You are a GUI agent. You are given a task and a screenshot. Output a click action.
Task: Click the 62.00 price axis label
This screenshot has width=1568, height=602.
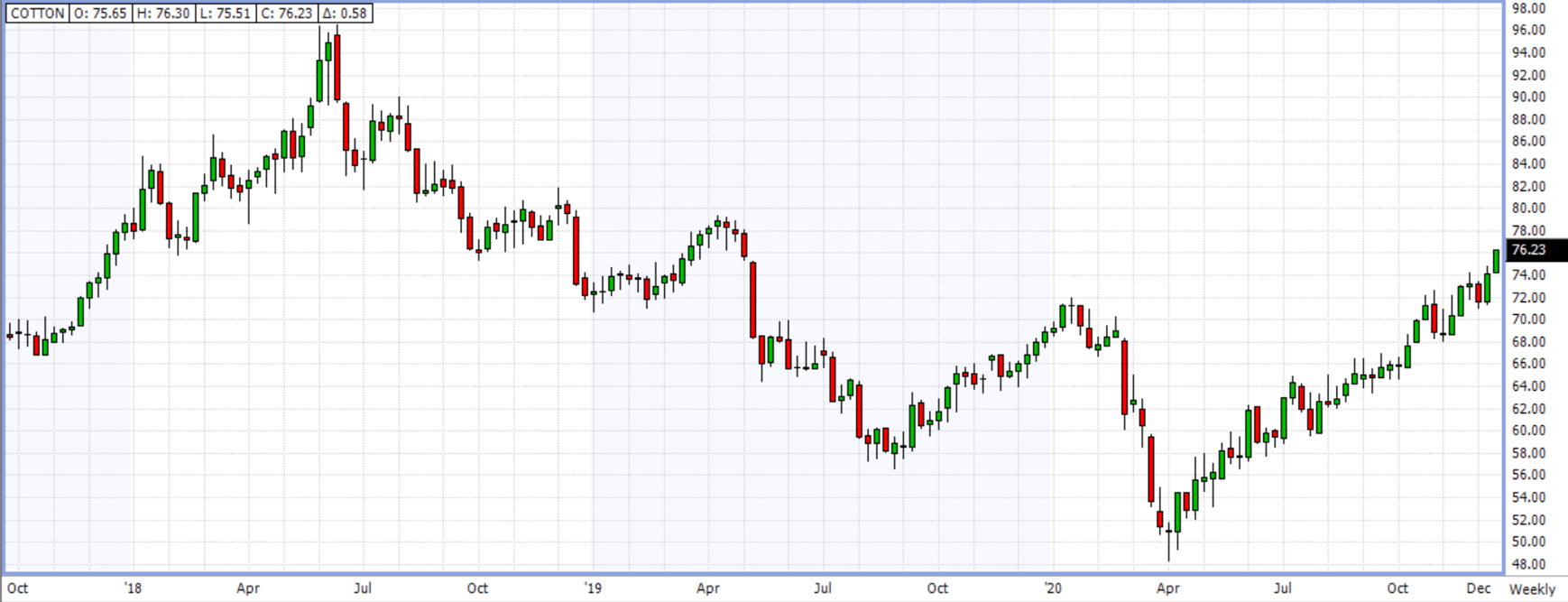pos(1528,408)
